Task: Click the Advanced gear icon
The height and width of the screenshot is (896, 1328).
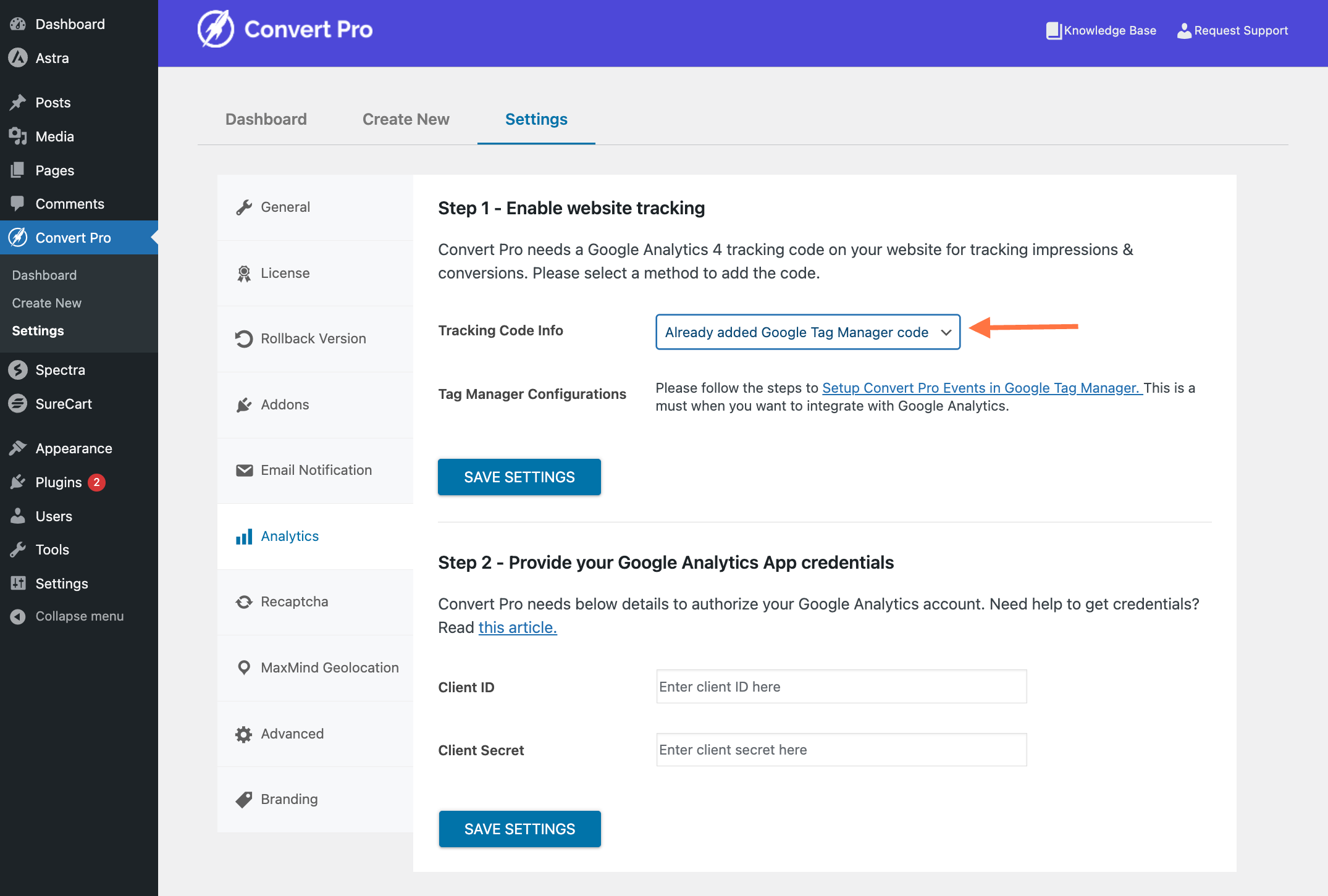Action: (x=244, y=734)
